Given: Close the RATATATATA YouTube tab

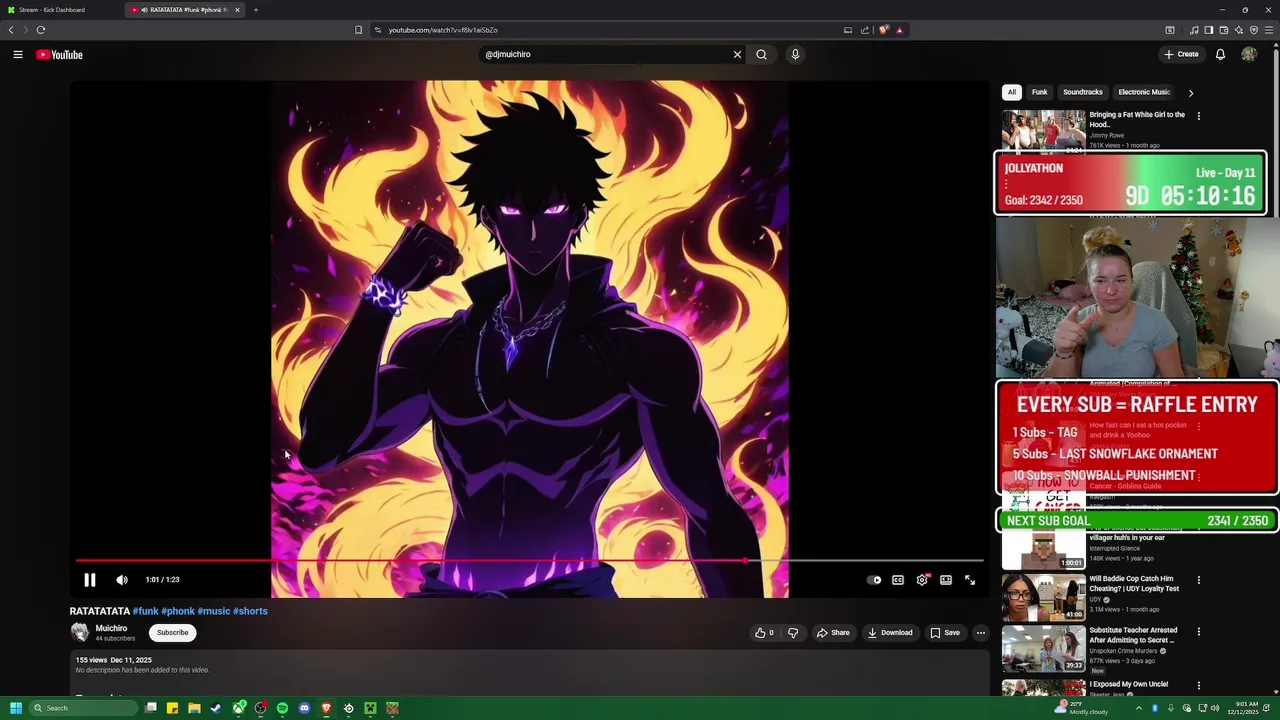Looking at the screenshot, I should click(x=237, y=10).
